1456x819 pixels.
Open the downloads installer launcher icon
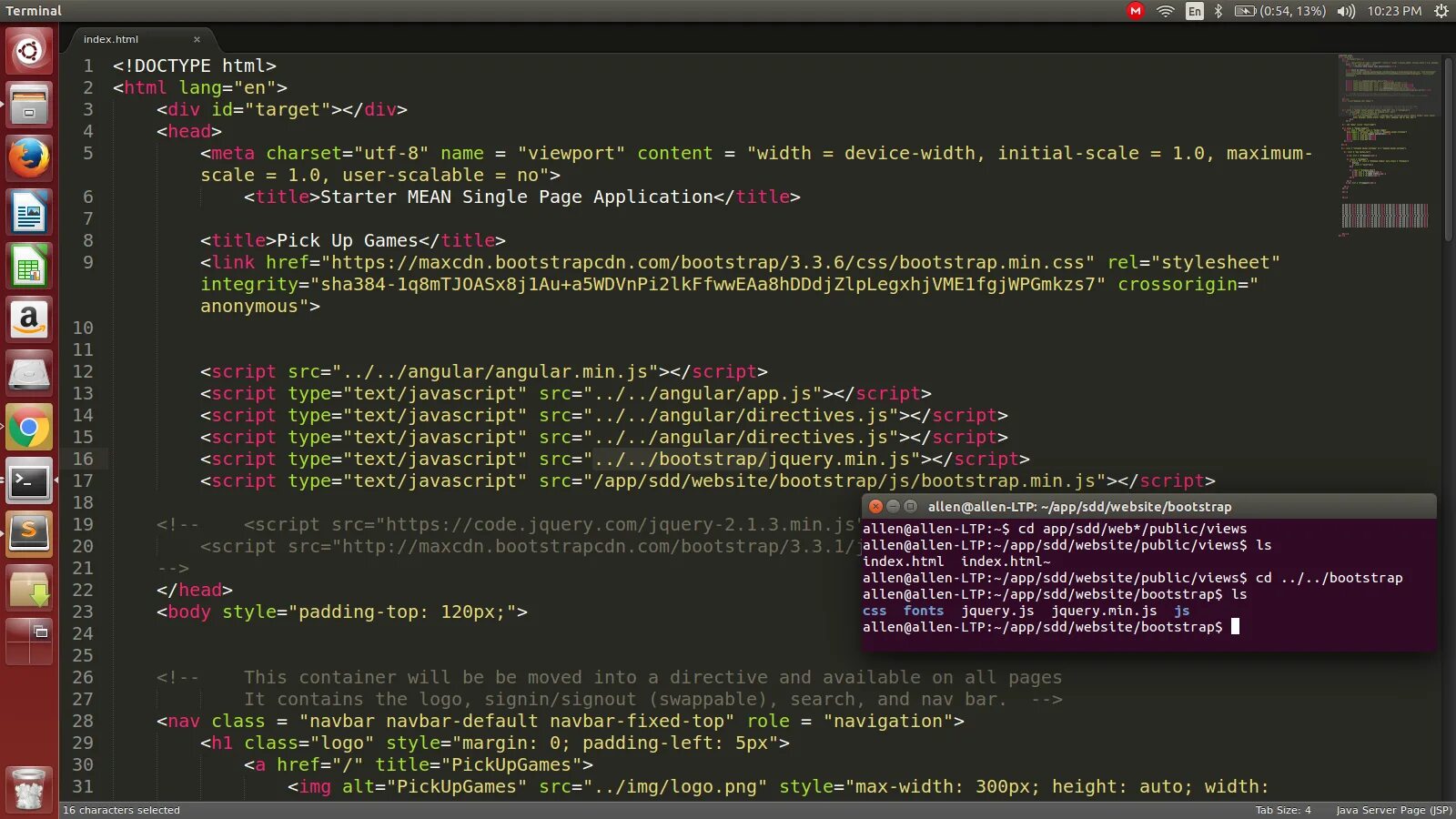tap(29, 588)
